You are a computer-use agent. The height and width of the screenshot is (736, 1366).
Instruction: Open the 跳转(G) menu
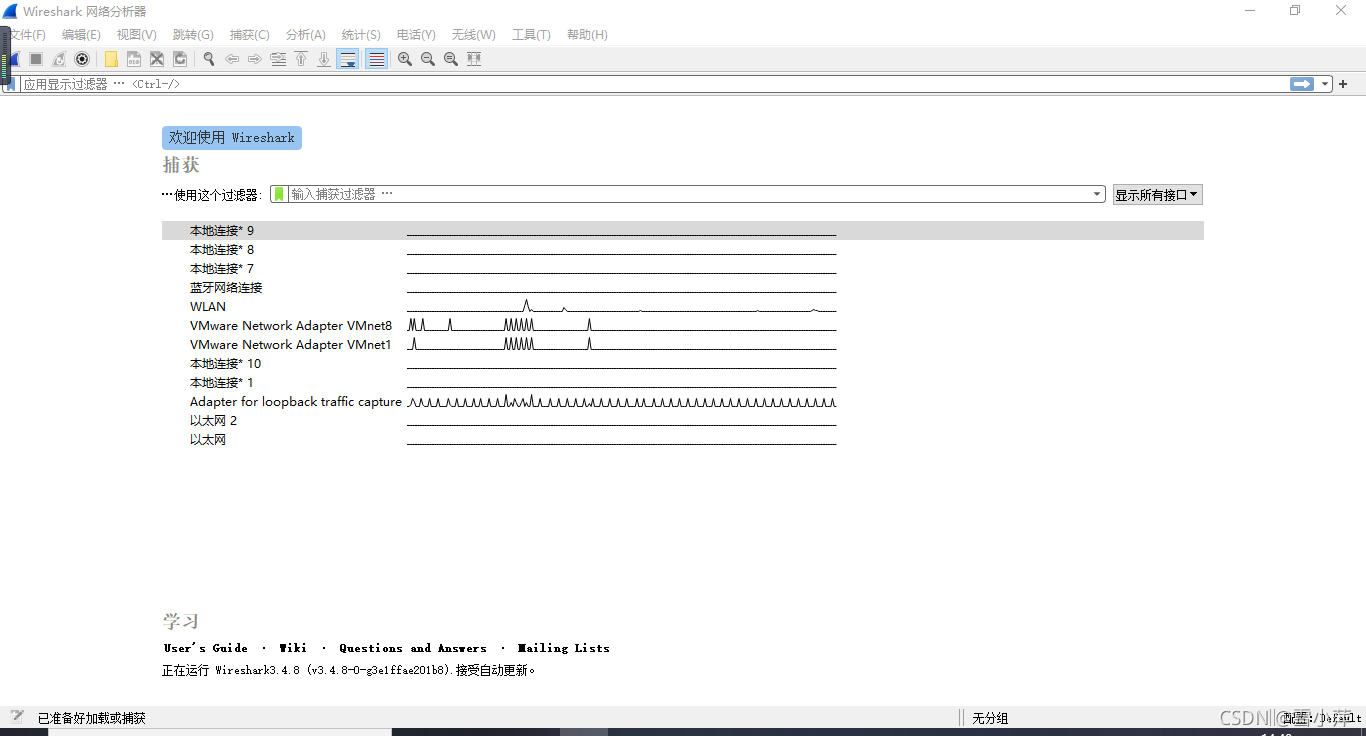[x=193, y=34]
